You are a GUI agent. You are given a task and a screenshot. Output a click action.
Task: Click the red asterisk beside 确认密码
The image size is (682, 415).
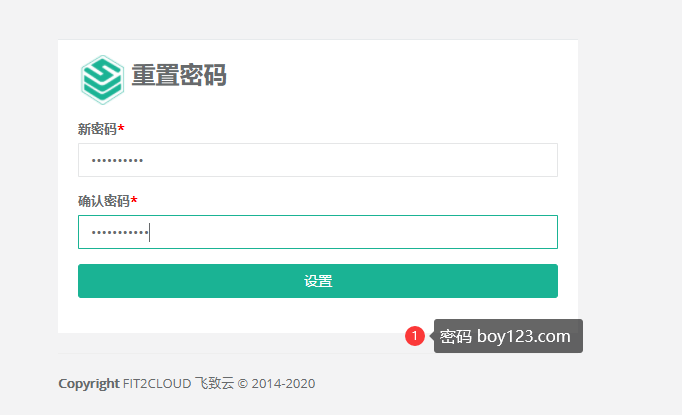[135, 201]
